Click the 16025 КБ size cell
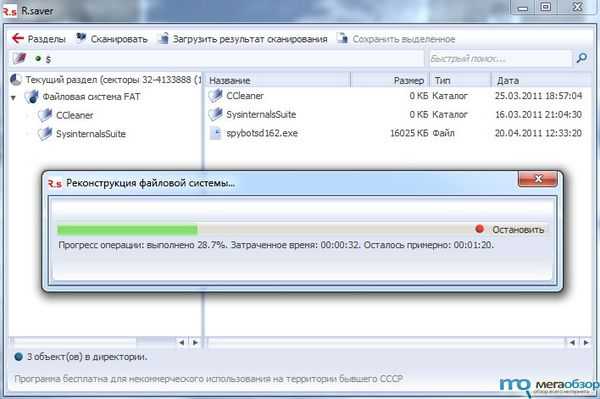Viewport: 600px width, 399px height. point(409,133)
